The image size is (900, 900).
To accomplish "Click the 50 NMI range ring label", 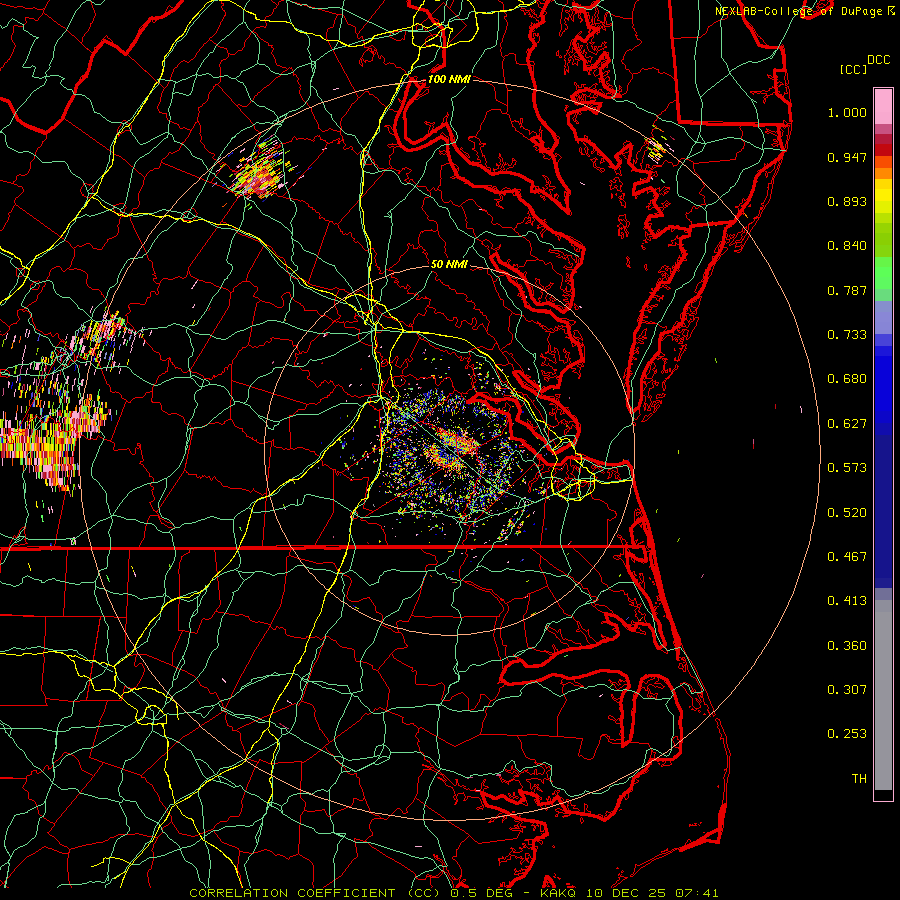I will [x=449, y=264].
